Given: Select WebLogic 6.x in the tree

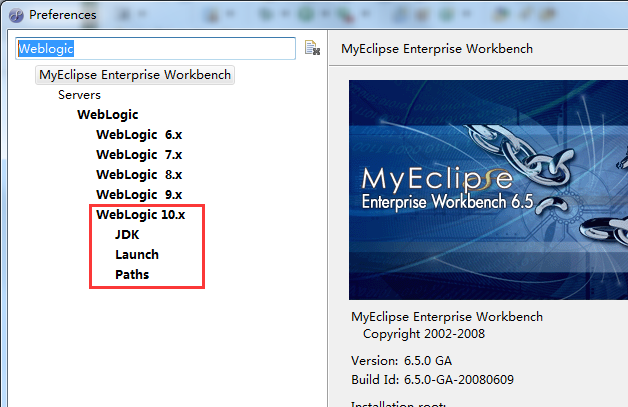Looking at the screenshot, I should click(139, 135).
